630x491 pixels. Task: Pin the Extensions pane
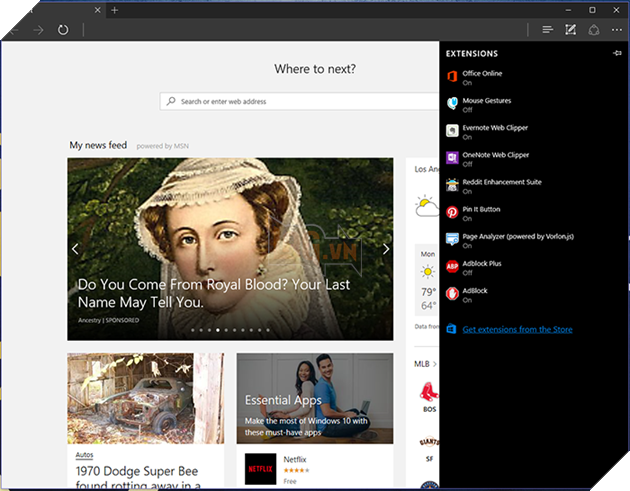617,53
